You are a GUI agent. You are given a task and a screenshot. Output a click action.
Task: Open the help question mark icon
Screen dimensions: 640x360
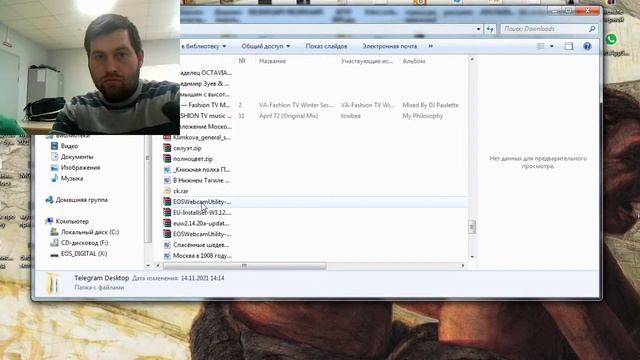point(587,46)
